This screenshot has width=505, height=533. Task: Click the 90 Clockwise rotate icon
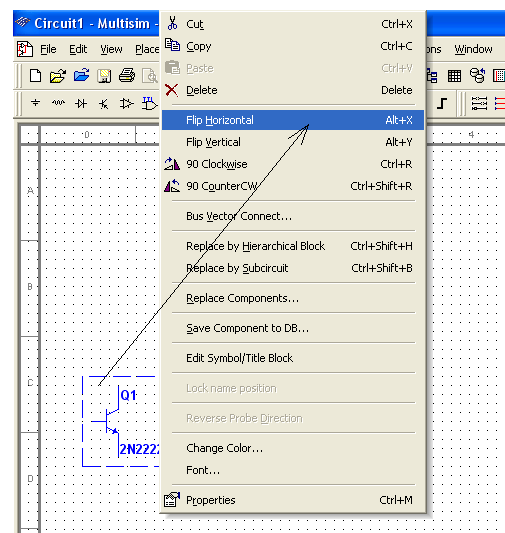click(x=172, y=164)
